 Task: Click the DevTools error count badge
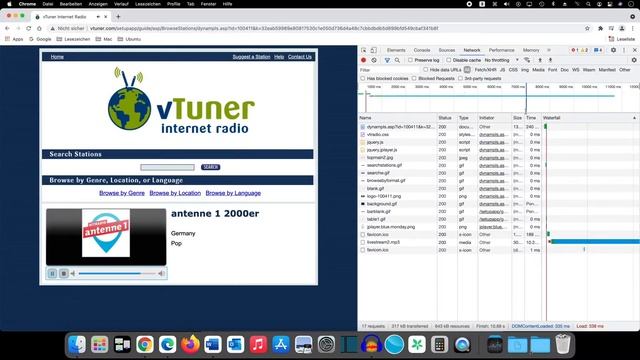(574, 50)
